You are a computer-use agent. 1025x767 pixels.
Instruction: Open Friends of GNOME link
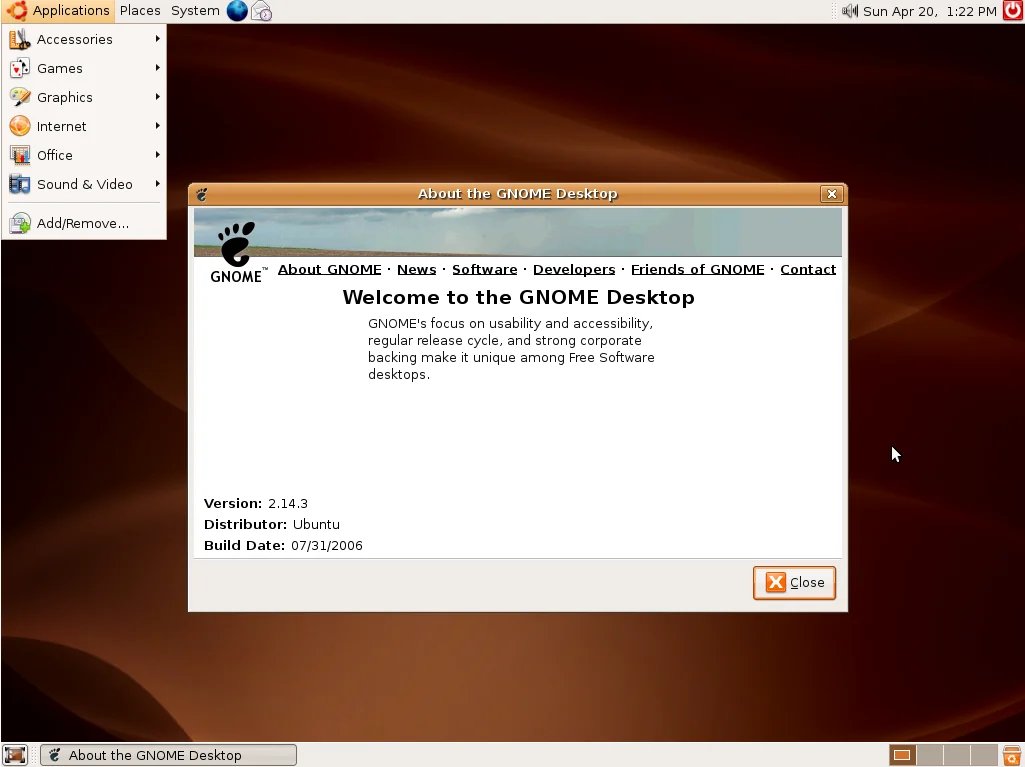[x=697, y=269]
